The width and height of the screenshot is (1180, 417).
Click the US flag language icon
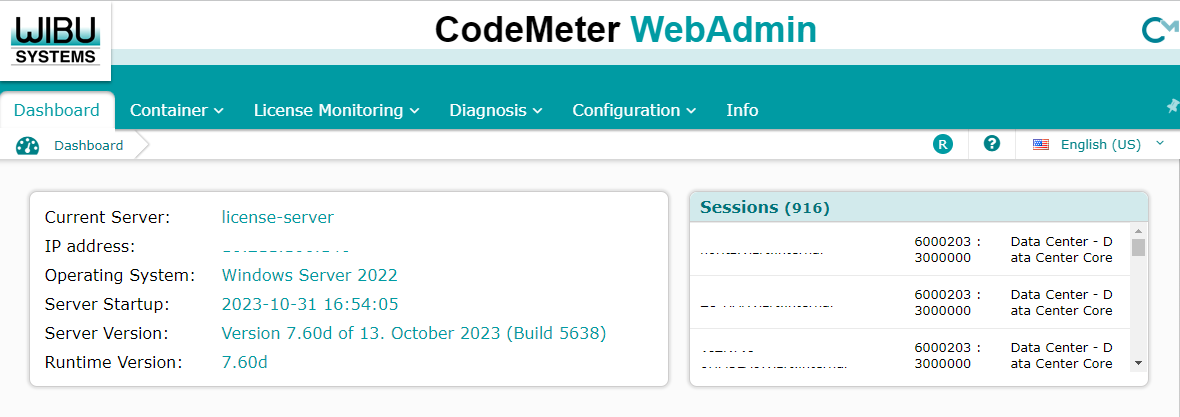click(x=1041, y=144)
